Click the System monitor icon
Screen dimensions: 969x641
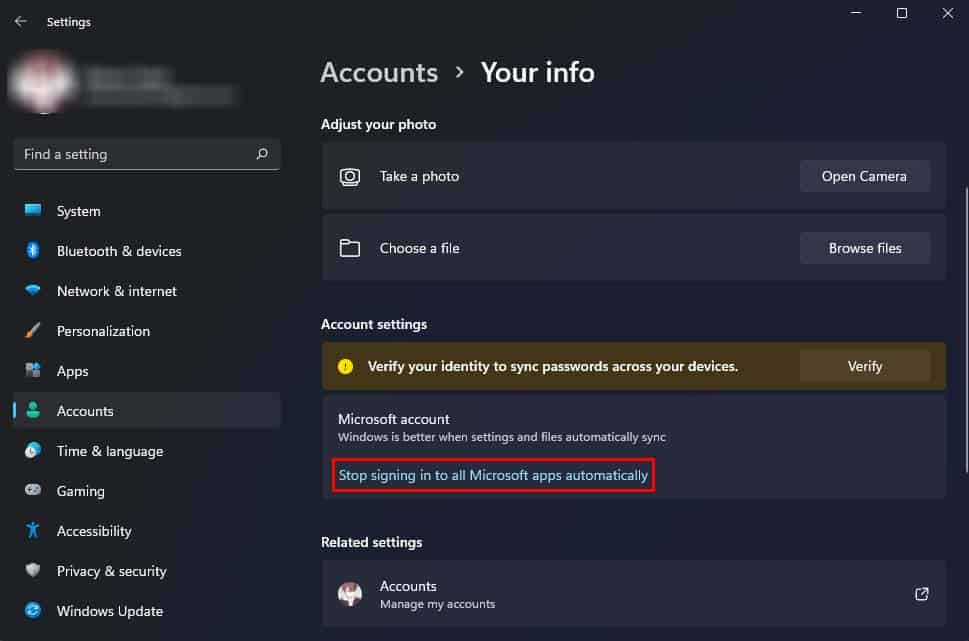(33, 210)
